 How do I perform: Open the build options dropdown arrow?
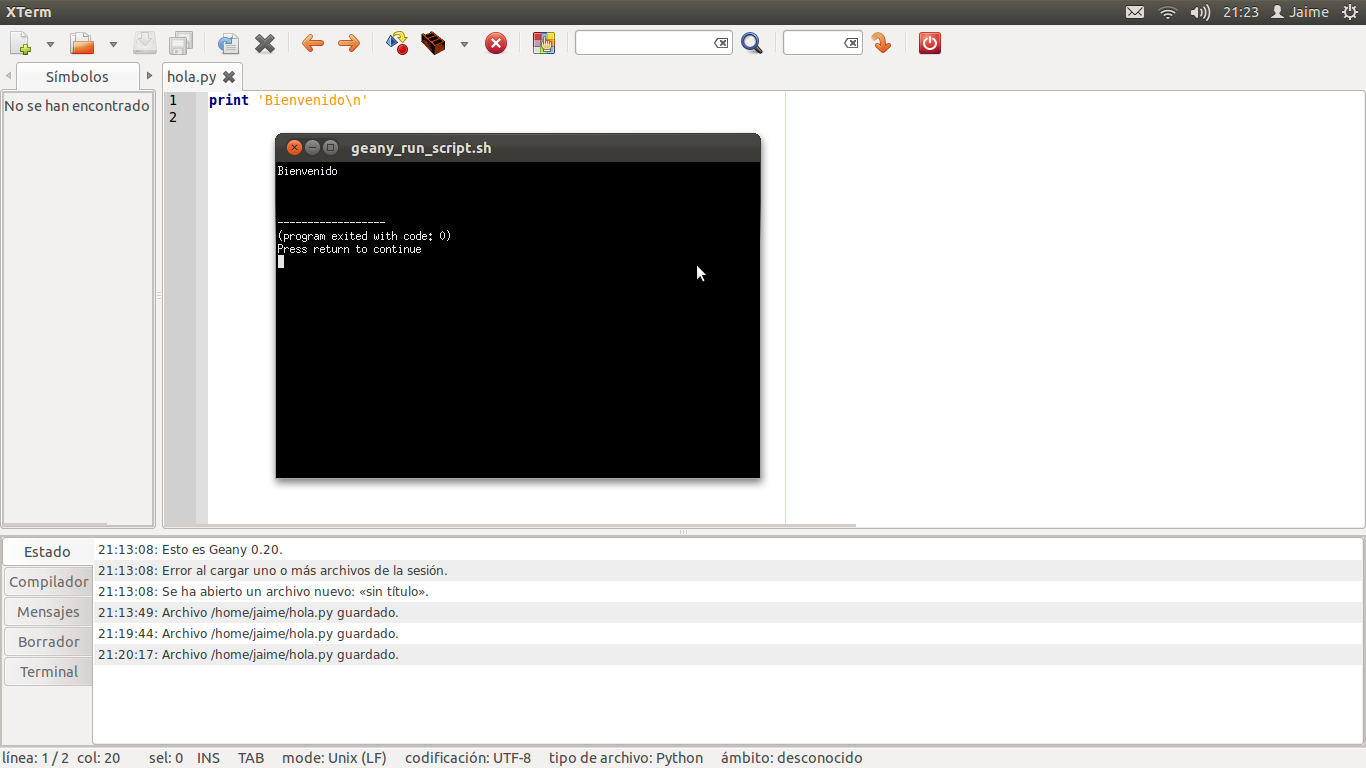coord(464,44)
